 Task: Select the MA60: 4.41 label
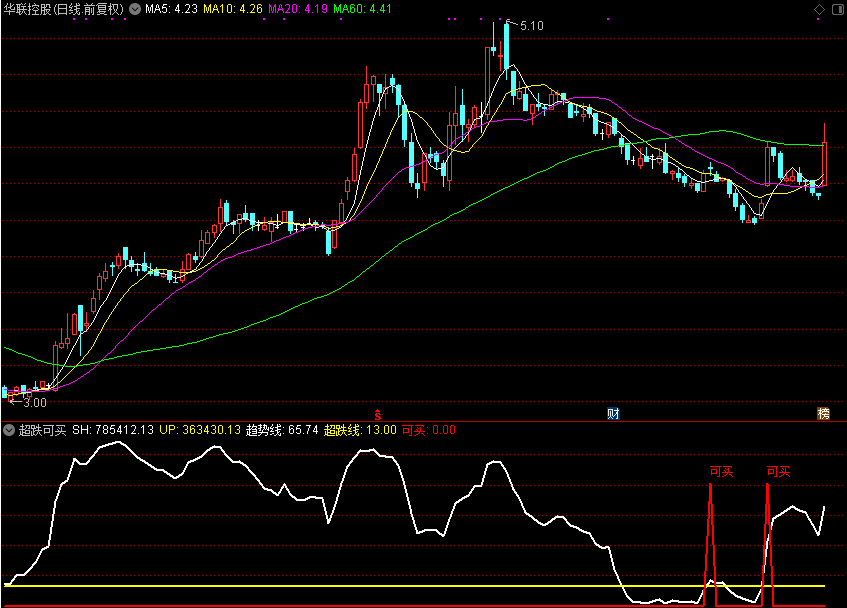point(362,9)
